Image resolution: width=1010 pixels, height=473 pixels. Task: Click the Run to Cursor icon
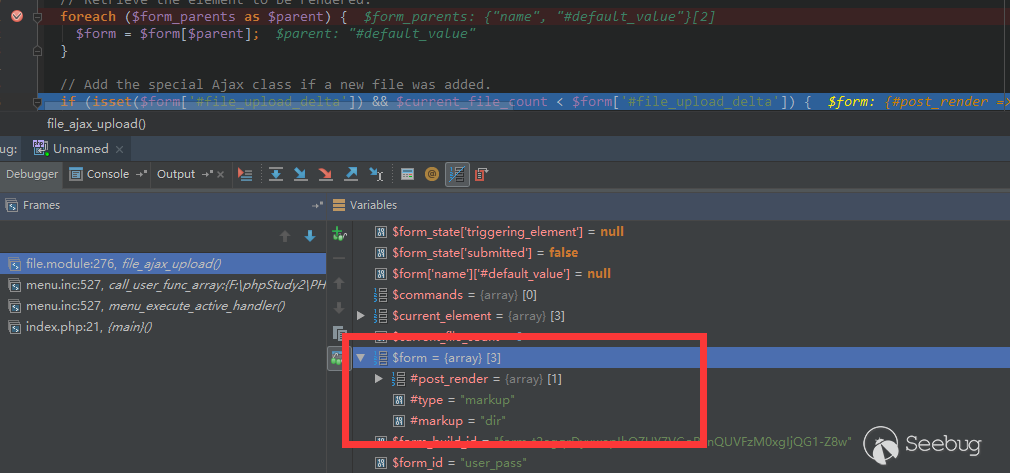click(x=376, y=174)
